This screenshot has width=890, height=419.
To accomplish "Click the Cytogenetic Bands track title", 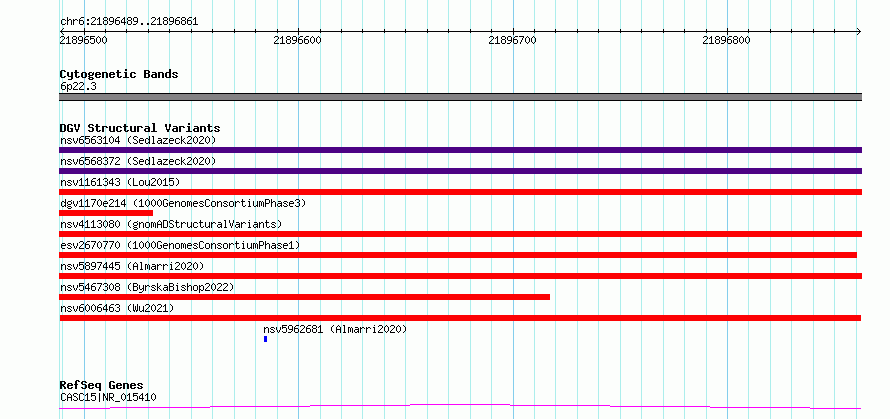I will tap(119, 74).
